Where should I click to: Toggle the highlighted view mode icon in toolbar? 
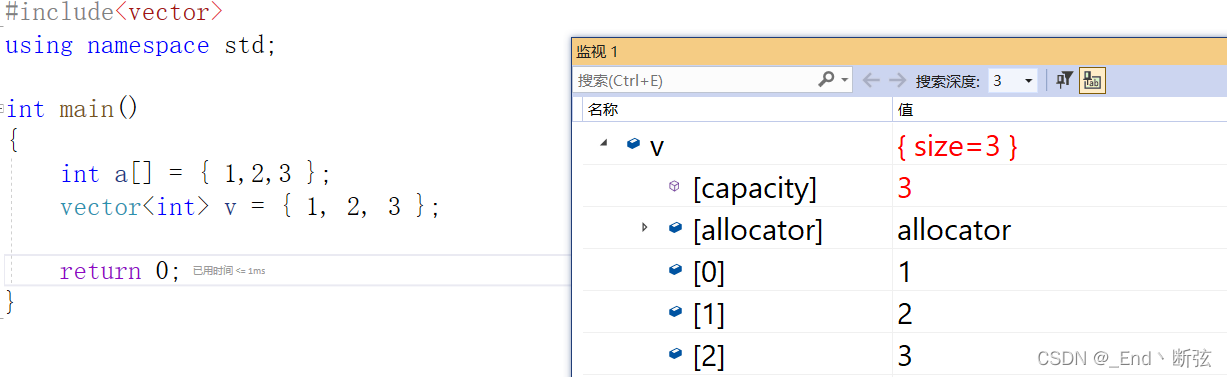[x=1092, y=81]
